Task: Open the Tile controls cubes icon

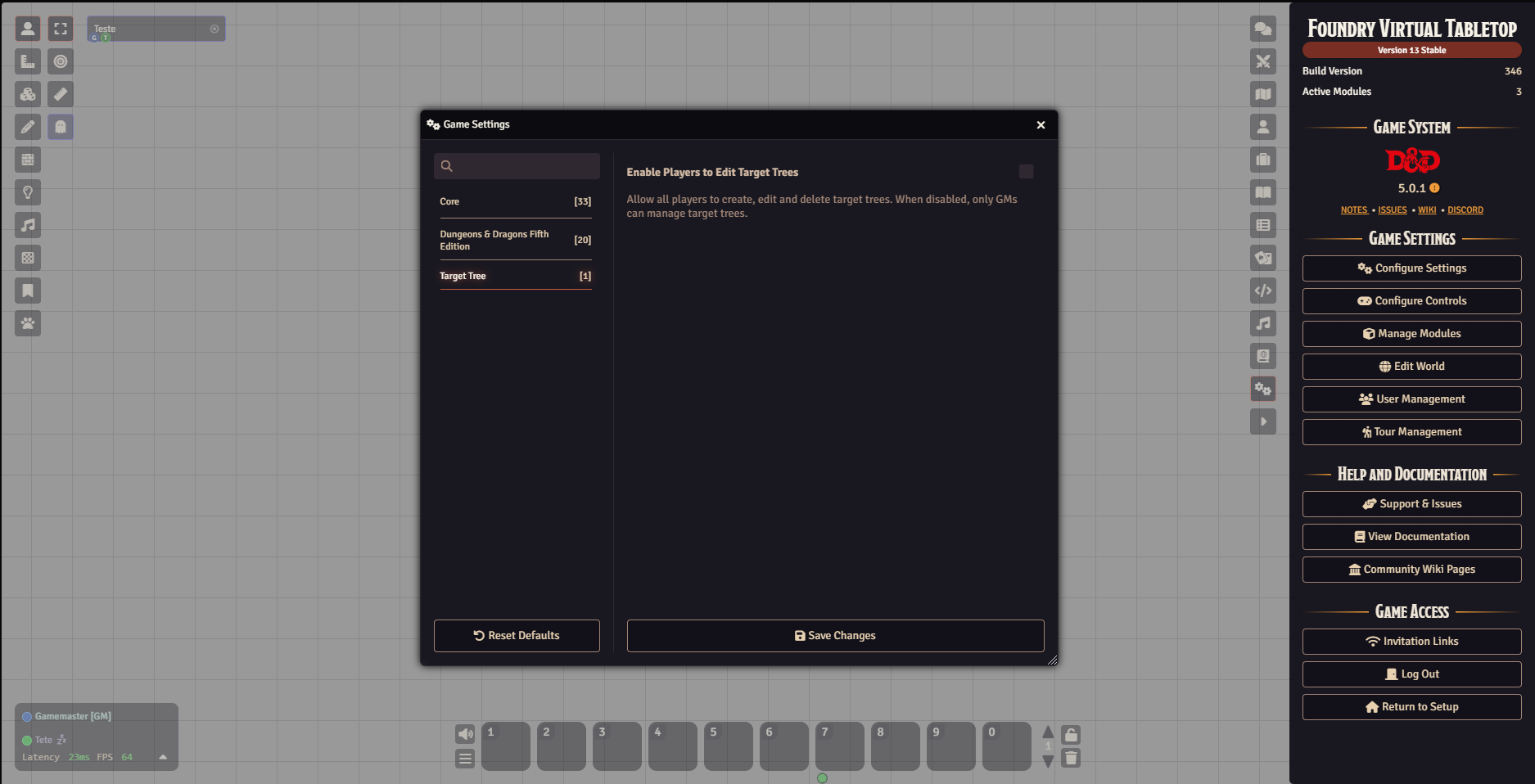Action: [x=28, y=94]
